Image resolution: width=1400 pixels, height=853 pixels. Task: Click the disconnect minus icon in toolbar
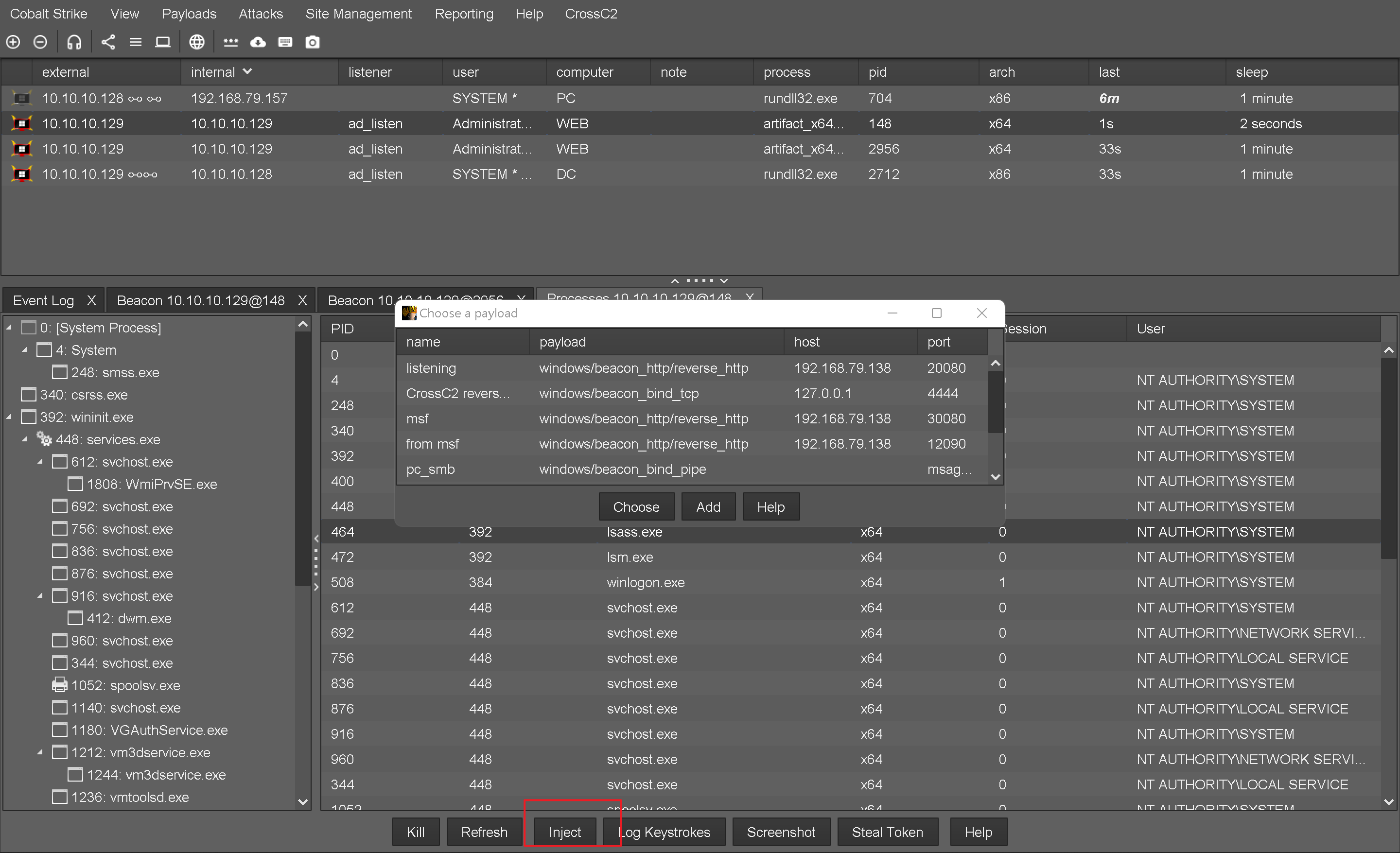click(x=40, y=42)
